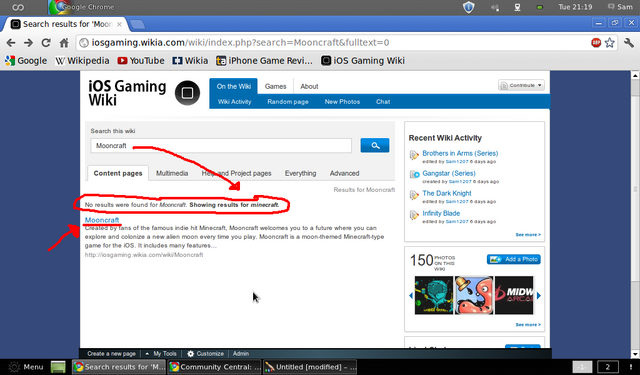Open Random page in the blue bar
The height and width of the screenshot is (375, 640).
click(x=288, y=102)
